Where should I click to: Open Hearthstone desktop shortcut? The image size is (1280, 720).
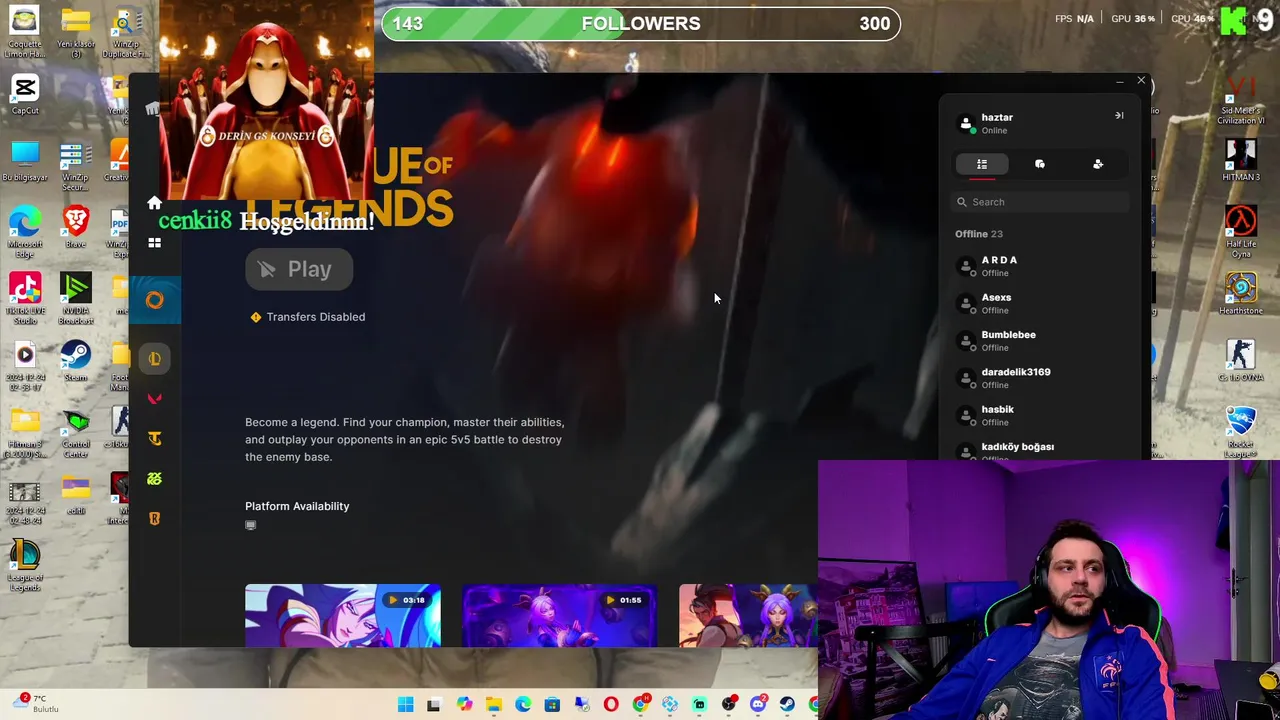point(1241,294)
